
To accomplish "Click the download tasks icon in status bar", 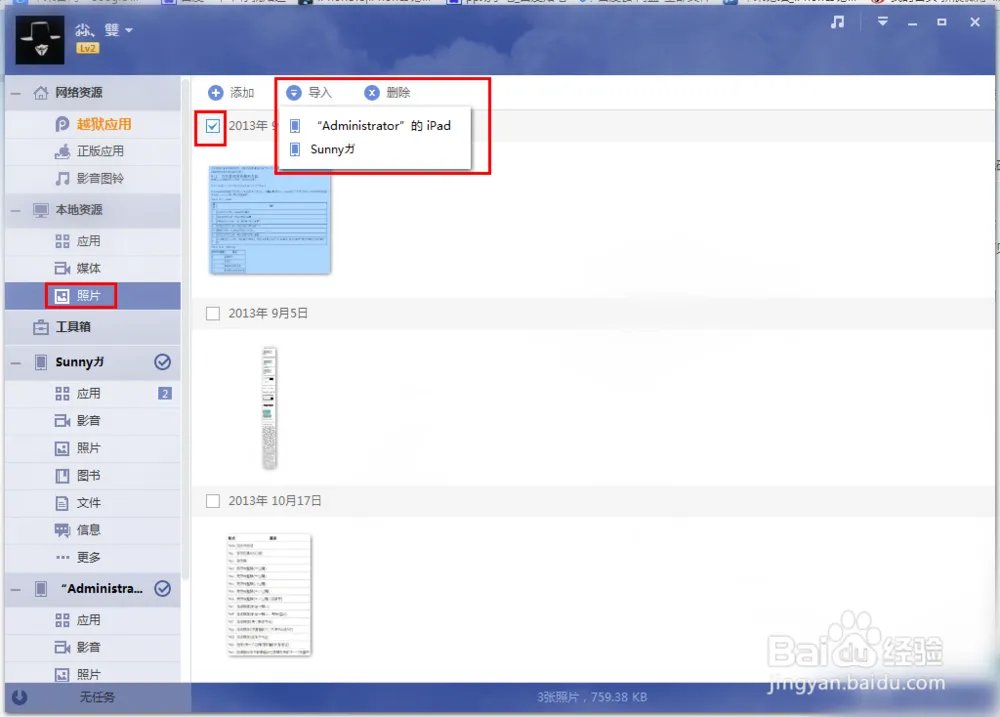I will (19, 697).
